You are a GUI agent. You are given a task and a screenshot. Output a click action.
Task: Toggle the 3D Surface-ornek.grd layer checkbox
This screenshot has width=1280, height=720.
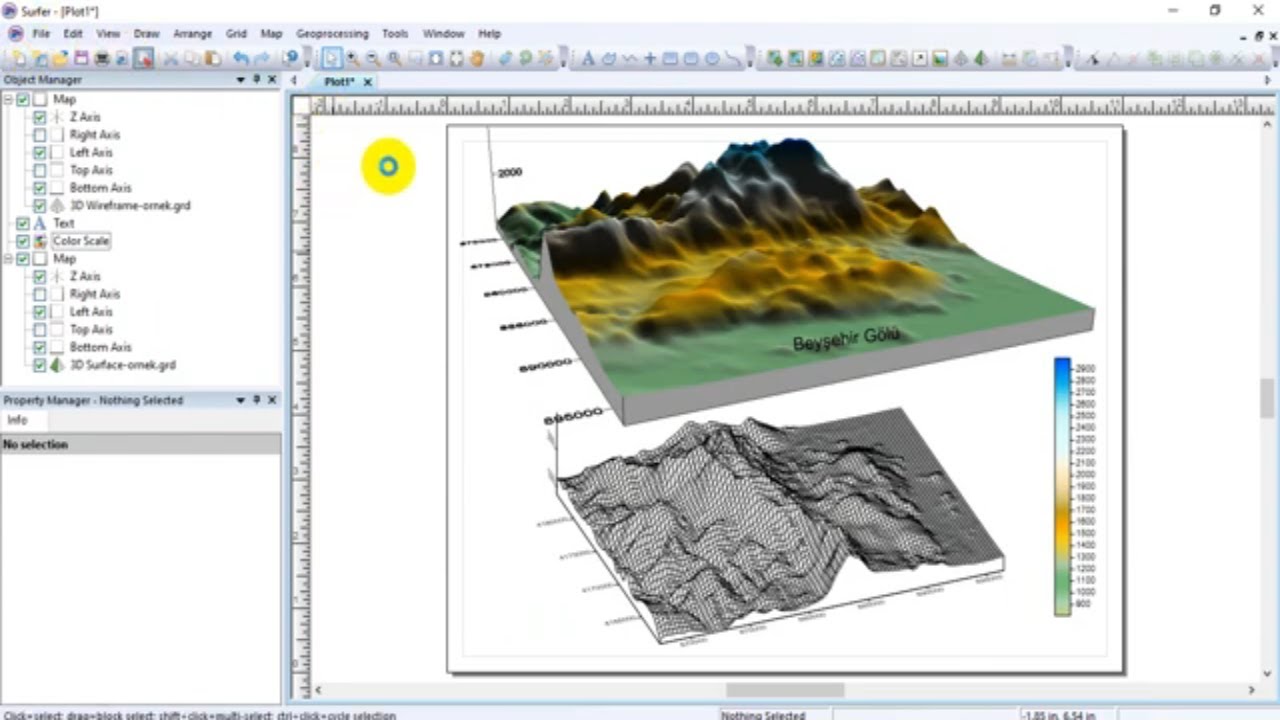coord(40,365)
